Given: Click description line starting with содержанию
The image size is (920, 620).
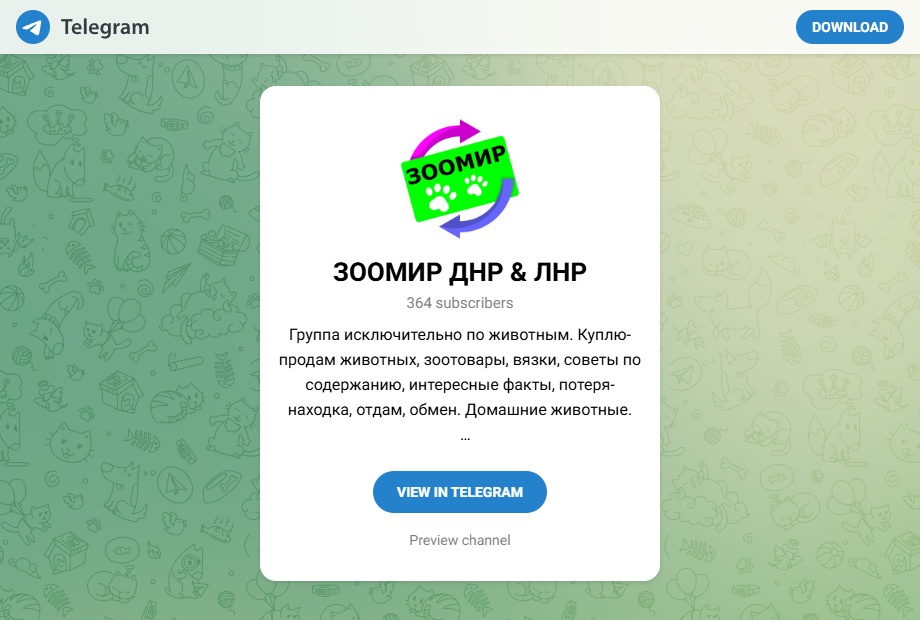Looking at the screenshot, I should 460,385.
